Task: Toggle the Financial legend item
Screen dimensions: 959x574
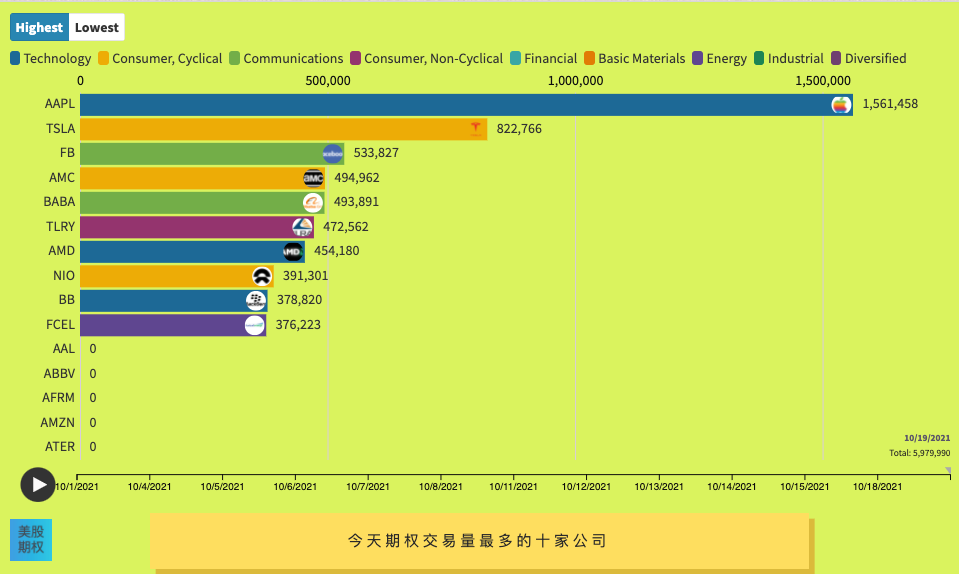Action: (544, 59)
